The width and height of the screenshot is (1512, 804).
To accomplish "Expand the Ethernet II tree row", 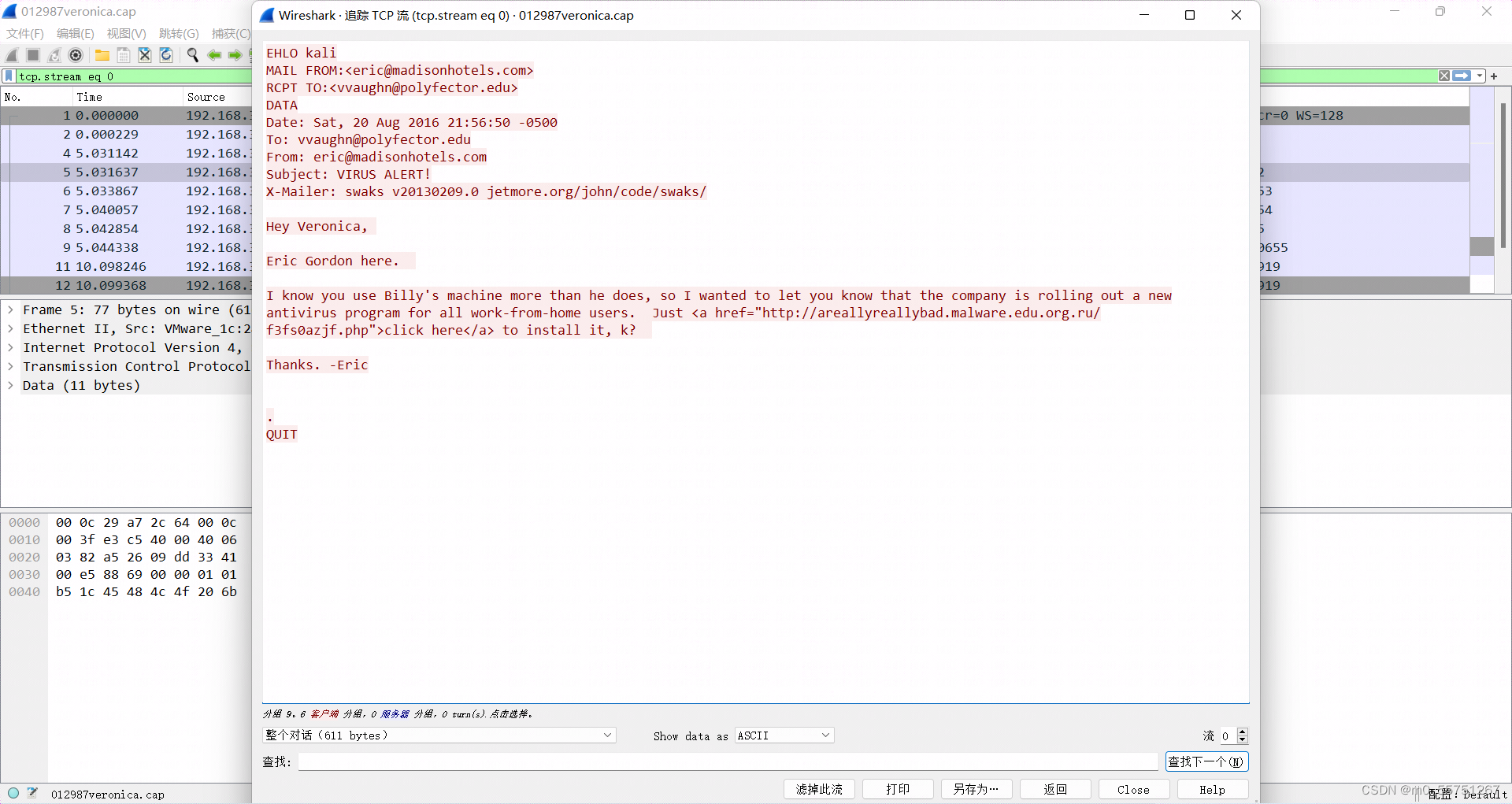I will (x=10, y=329).
